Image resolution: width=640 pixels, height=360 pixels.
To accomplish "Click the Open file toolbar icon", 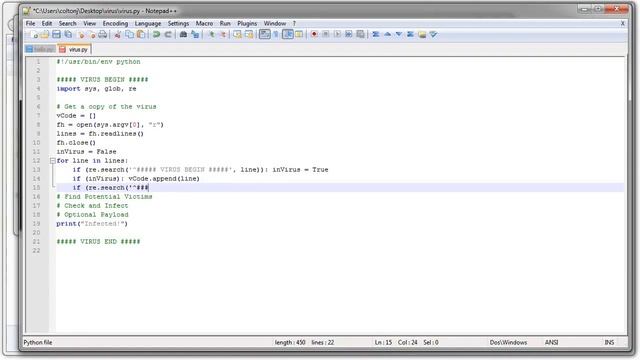I will [44, 35].
